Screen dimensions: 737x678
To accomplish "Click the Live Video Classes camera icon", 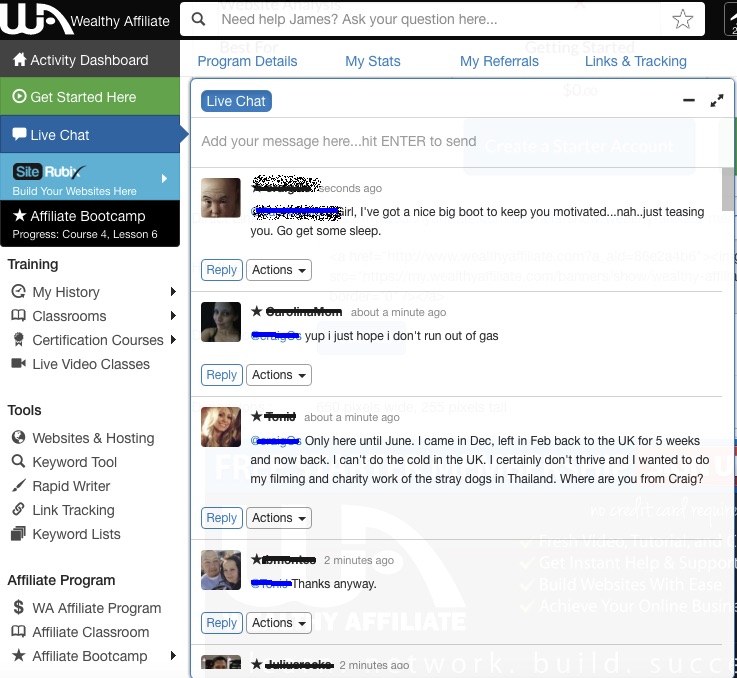I will coord(18,363).
